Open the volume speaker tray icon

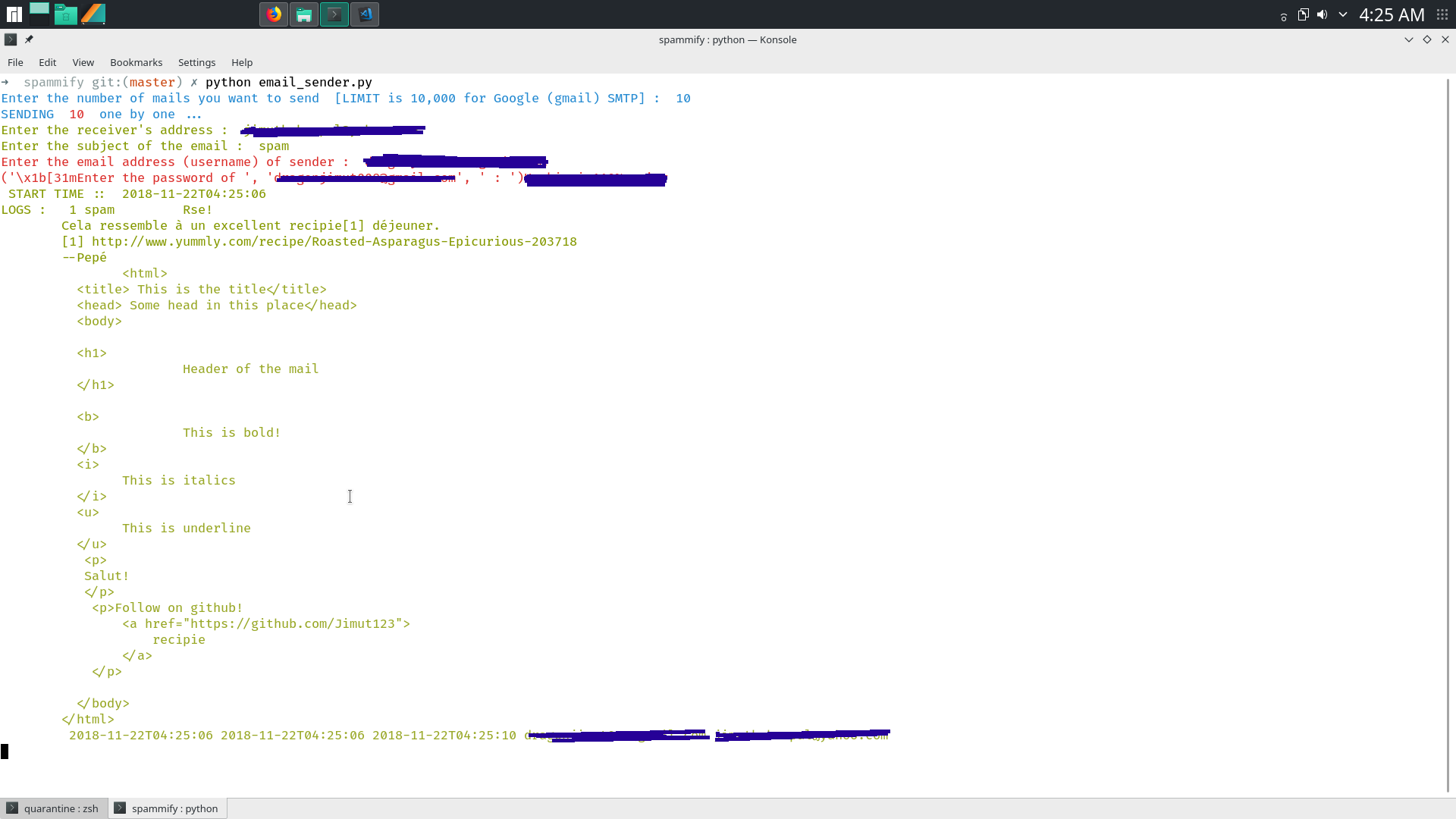(1322, 14)
